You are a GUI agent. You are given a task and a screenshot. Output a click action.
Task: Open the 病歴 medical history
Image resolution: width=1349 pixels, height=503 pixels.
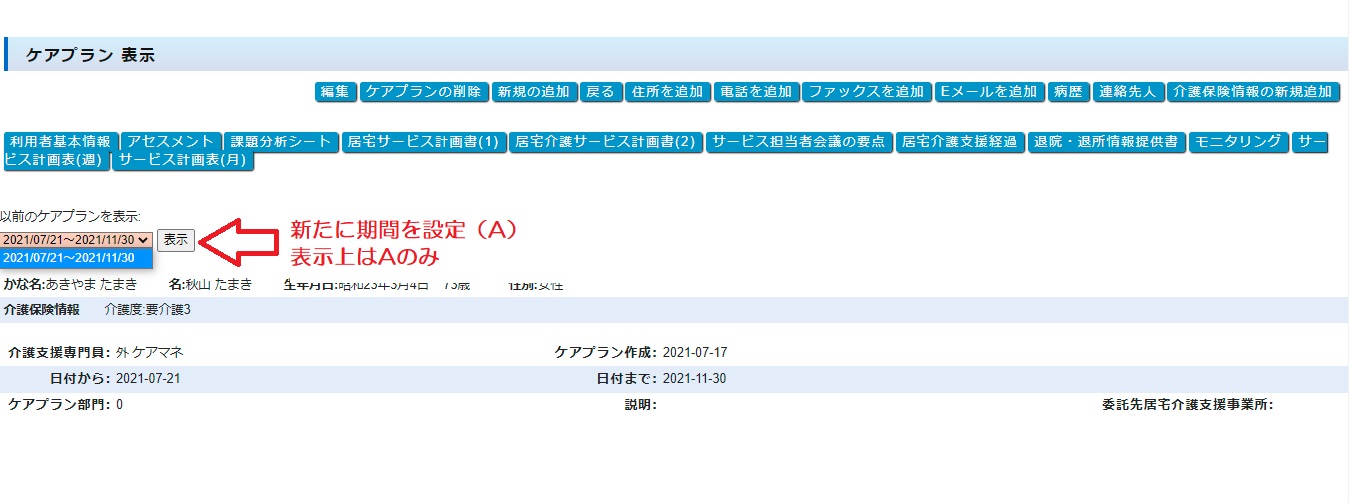(1068, 92)
